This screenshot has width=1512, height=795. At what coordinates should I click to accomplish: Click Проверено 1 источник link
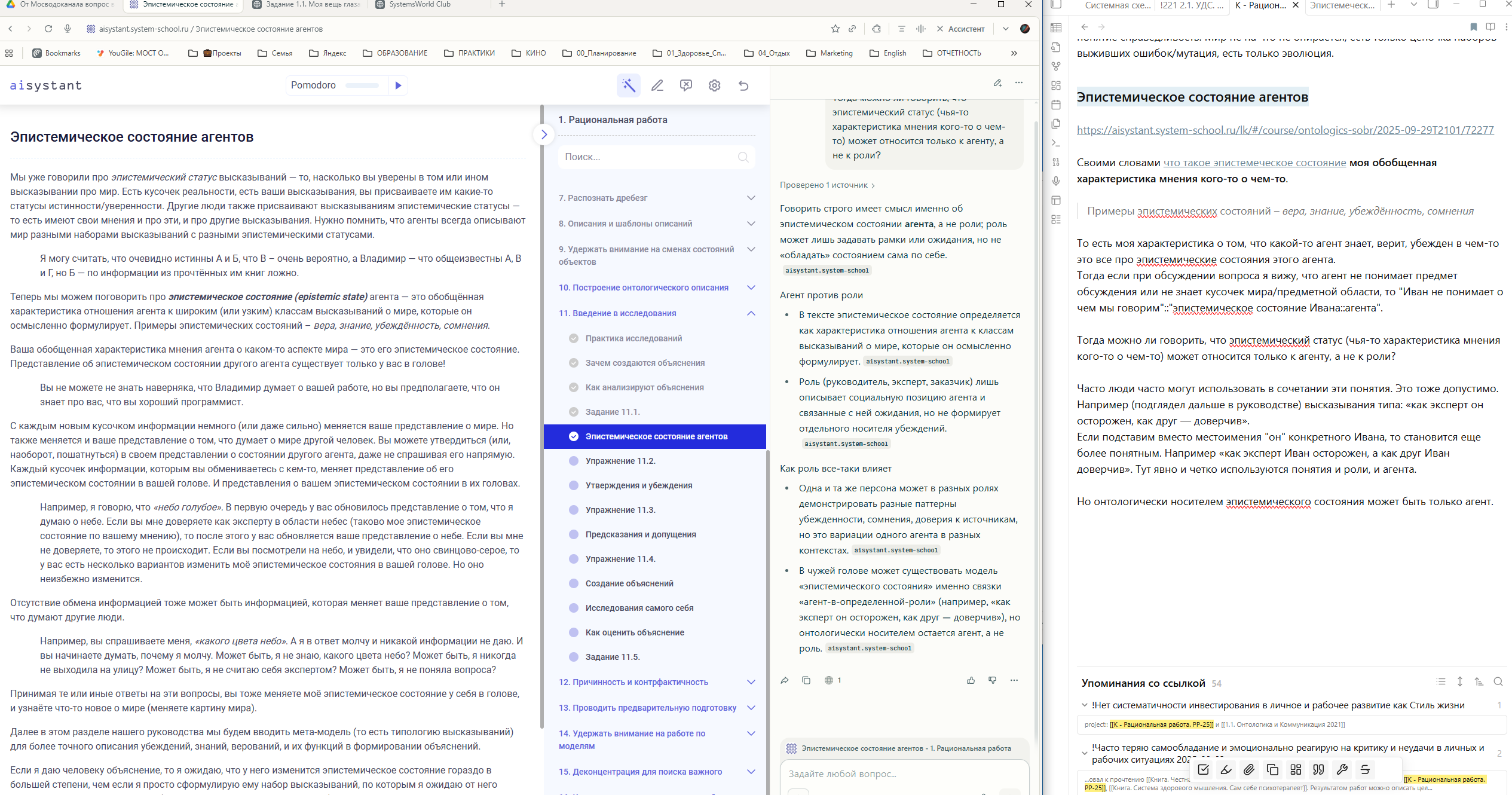pos(827,185)
